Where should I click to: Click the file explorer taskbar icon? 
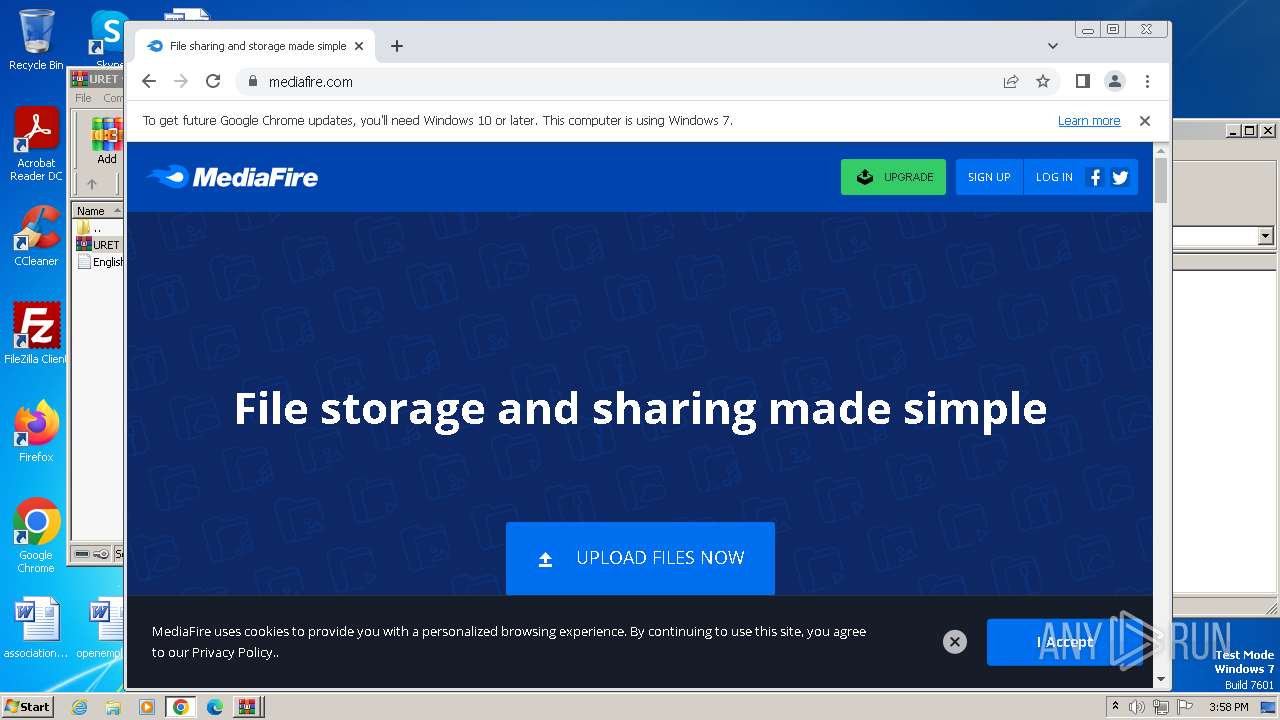click(x=113, y=707)
